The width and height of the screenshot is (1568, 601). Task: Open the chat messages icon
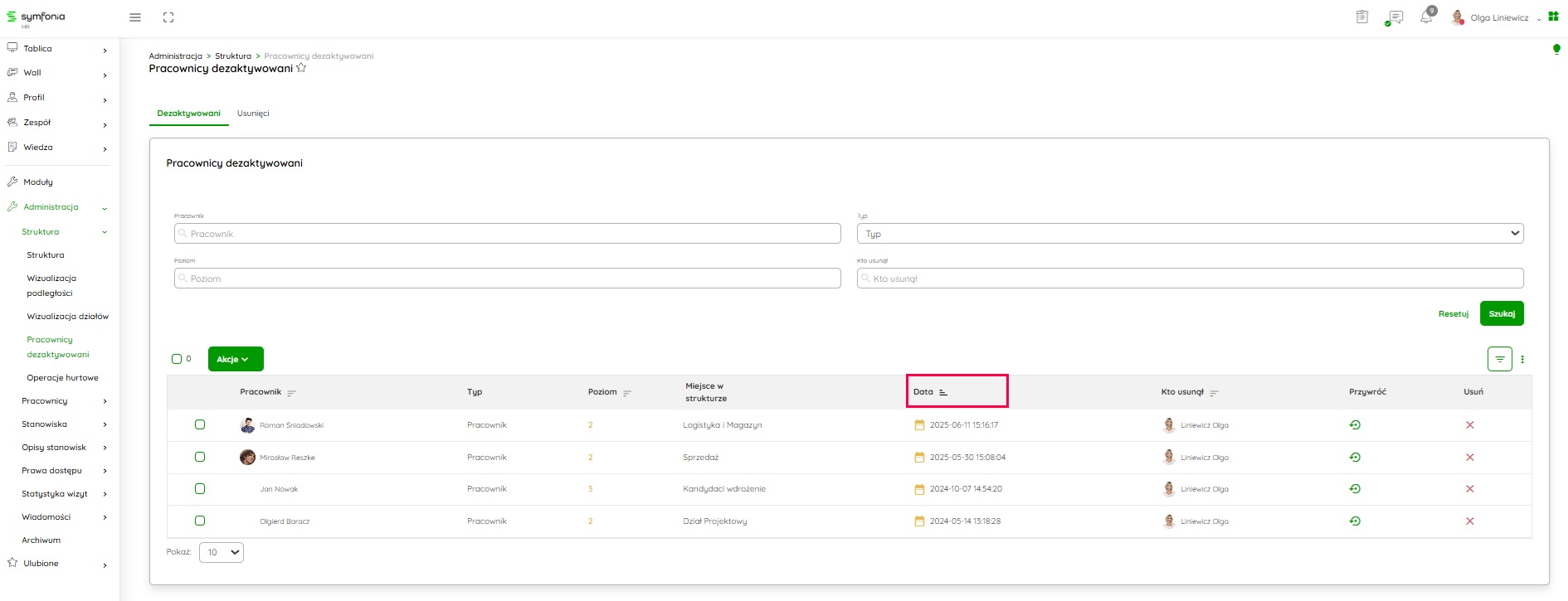(1395, 17)
